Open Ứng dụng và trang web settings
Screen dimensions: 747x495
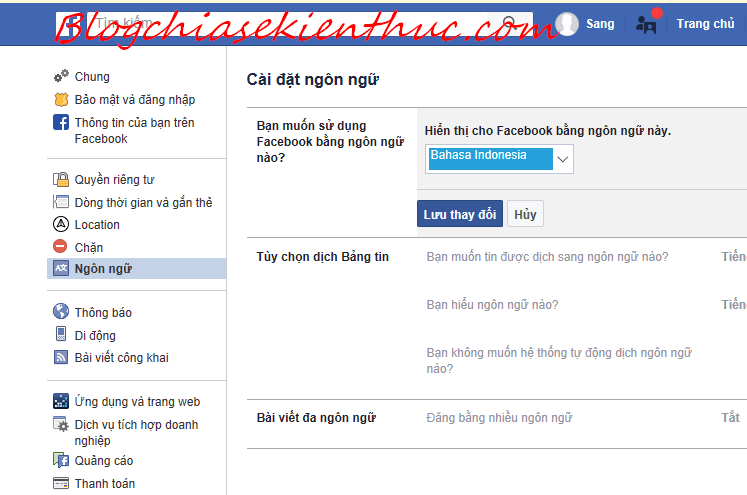(x=137, y=402)
